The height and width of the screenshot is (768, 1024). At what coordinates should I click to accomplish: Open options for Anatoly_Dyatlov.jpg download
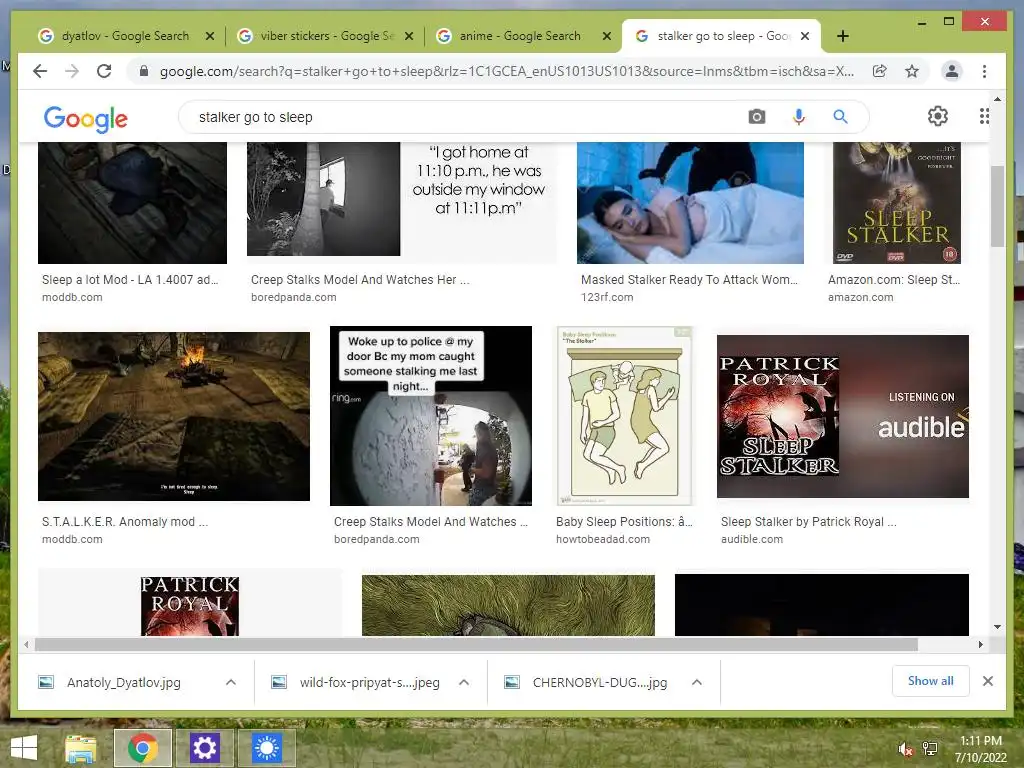click(231, 682)
